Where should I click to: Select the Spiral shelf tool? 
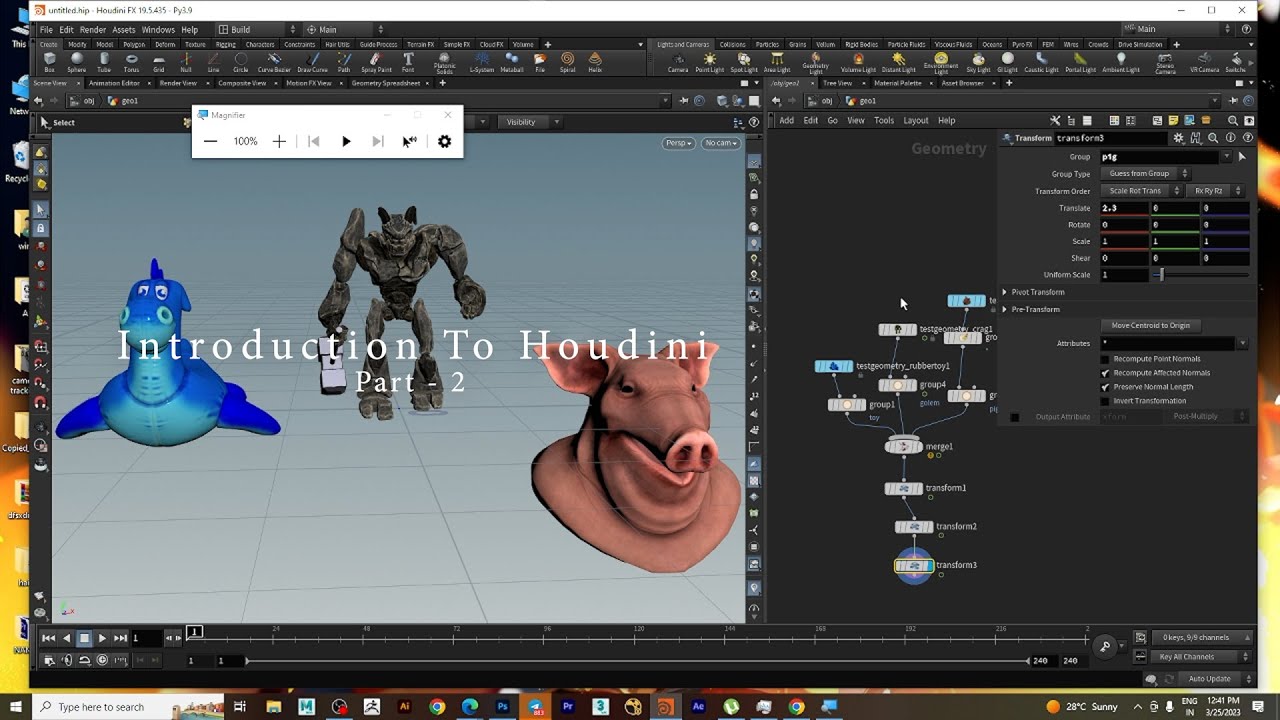(568, 63)
